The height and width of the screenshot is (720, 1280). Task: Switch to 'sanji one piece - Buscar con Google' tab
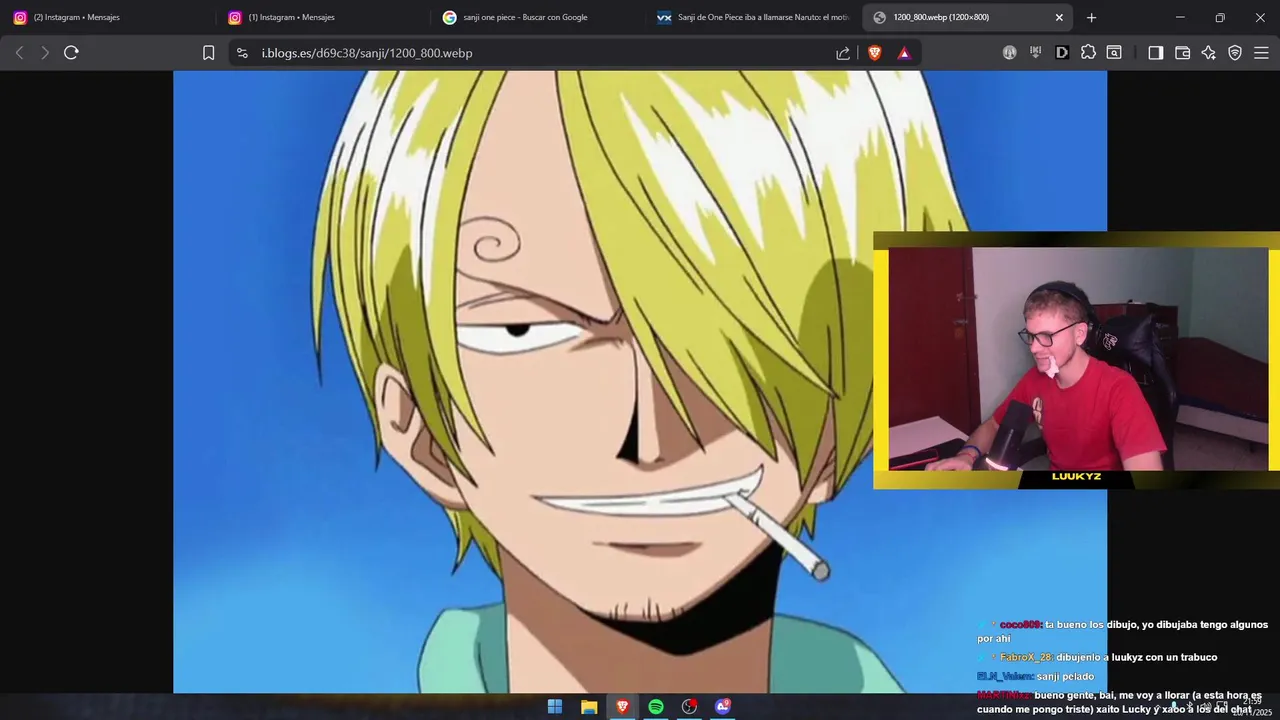[537, 17]
